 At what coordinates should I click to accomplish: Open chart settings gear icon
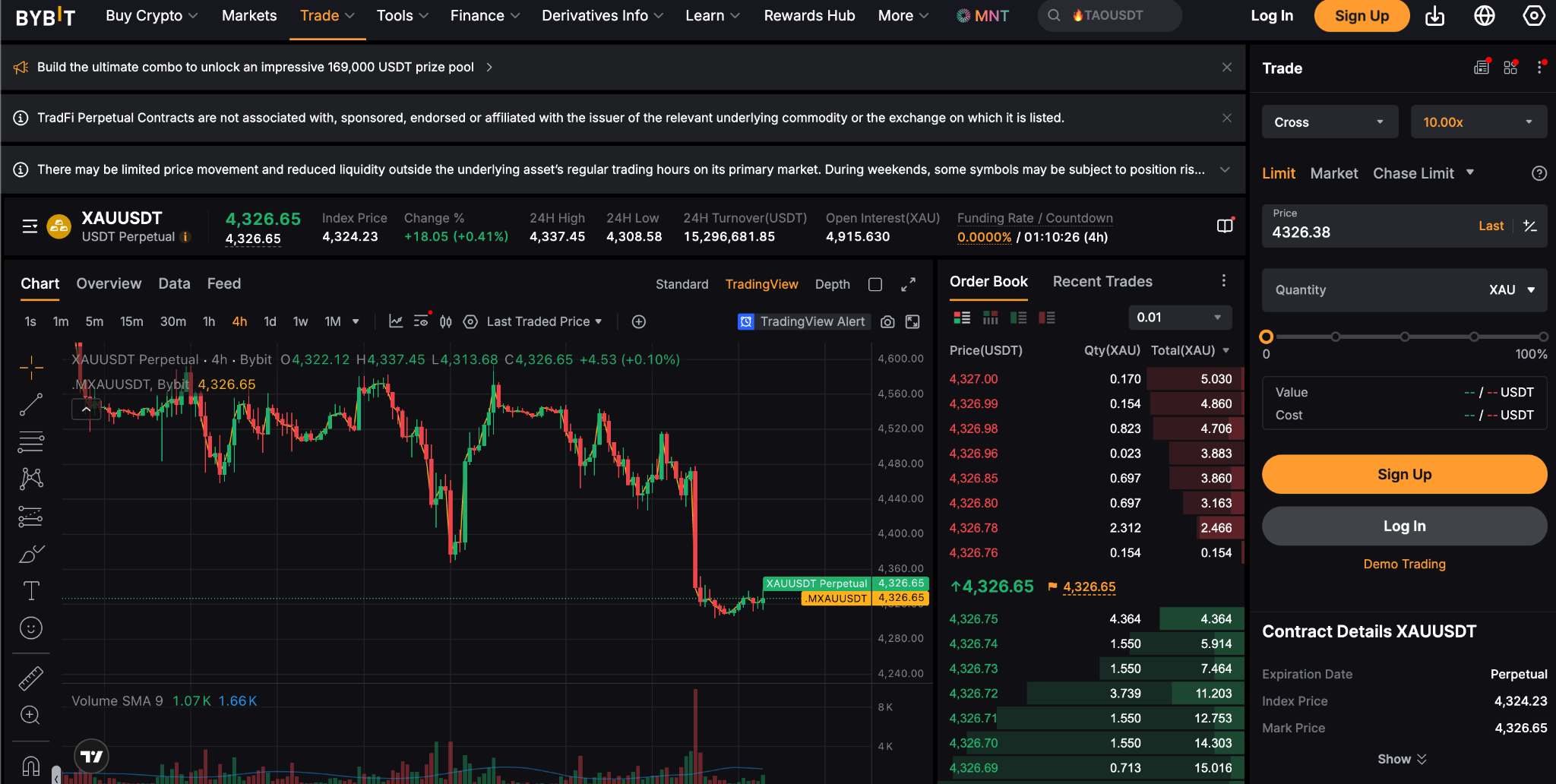(x=470, y=321)
